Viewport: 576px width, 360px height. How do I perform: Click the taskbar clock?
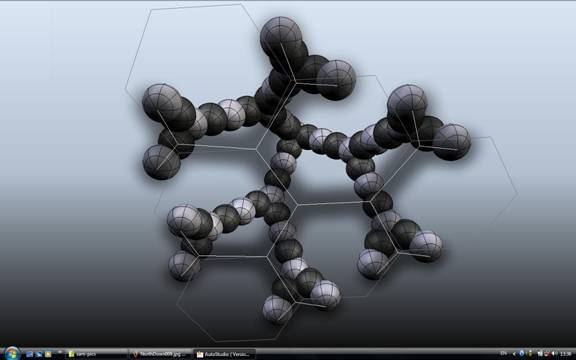click(x=566, y=354)
